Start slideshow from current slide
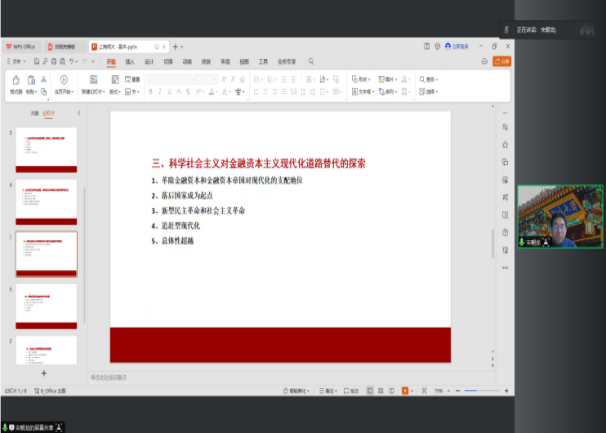The height and width of the screenshot is (433, 606). coord(63,79)
